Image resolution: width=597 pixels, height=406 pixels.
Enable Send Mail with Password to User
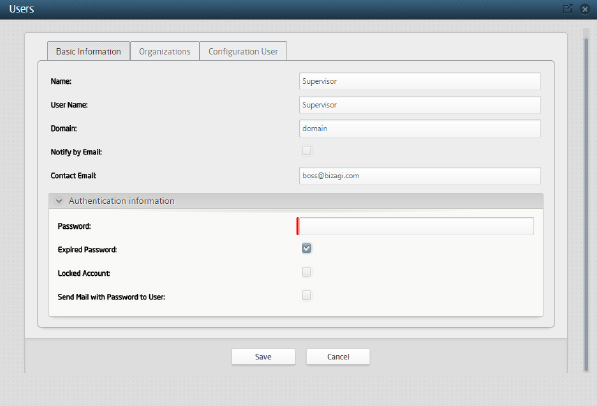[306, 295]
